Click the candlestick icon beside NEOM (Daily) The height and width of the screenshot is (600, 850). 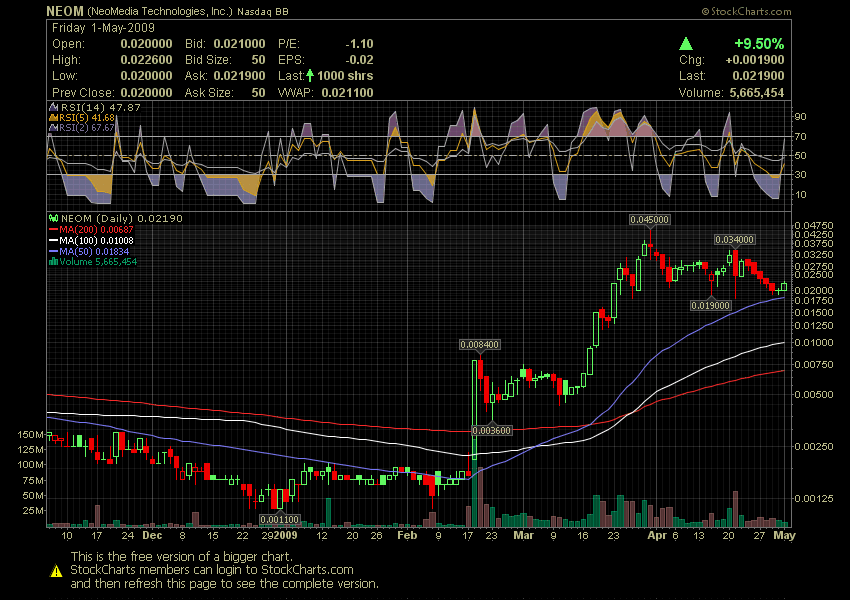coord(54,218)
